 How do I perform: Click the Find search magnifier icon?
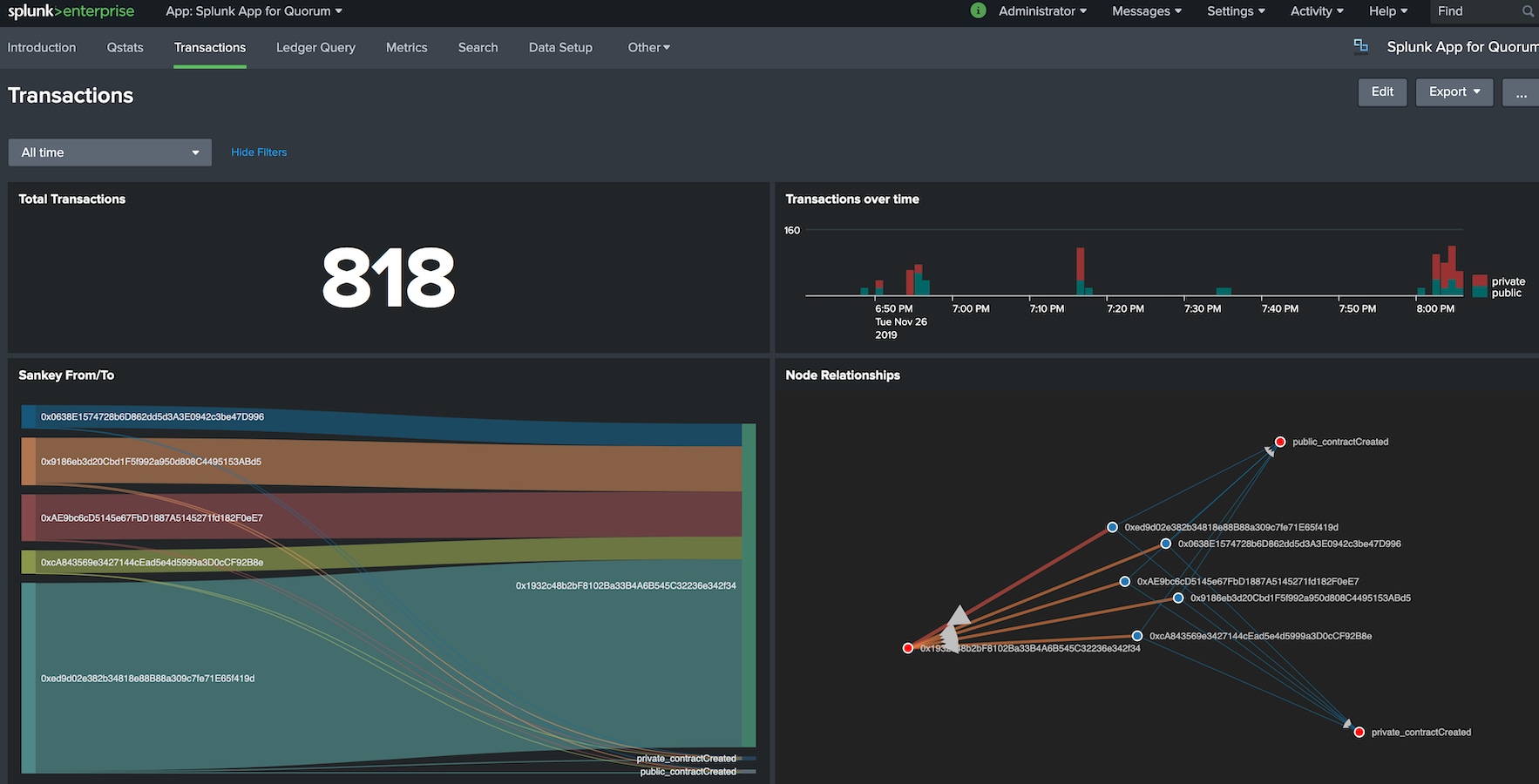(x=1528, y=11)
